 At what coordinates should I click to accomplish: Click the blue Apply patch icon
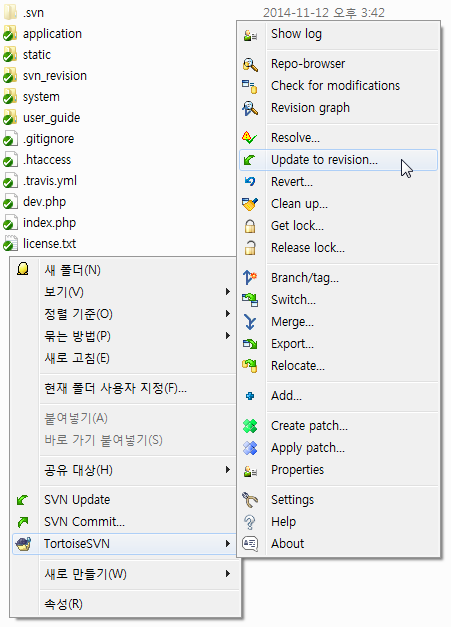tap(250, 448)
